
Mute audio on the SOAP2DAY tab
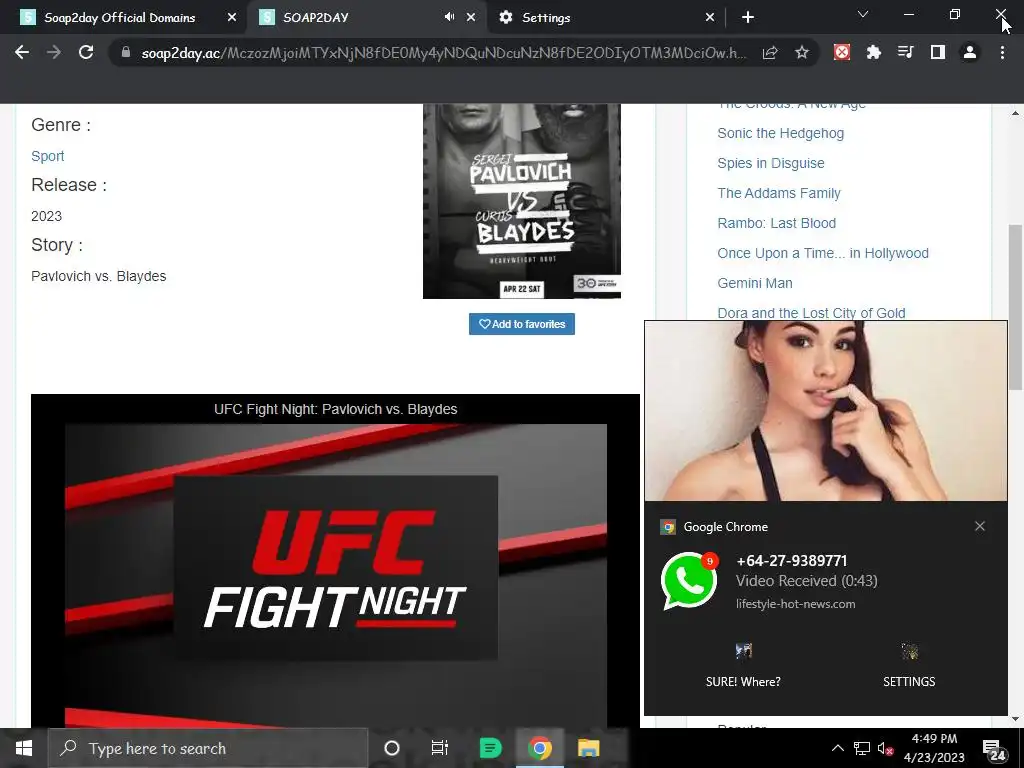(x=449, y=17)
